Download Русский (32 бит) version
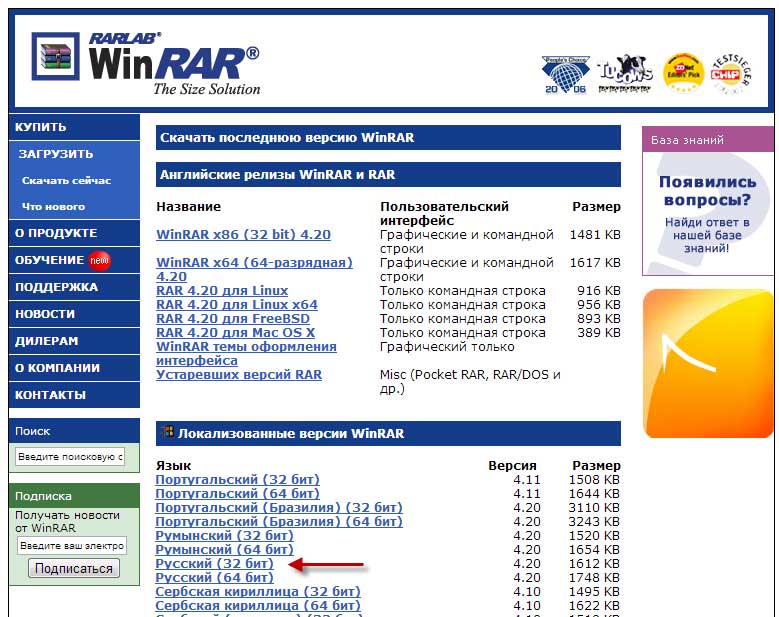This screenshot has width=779, height=617. point(215,563)
